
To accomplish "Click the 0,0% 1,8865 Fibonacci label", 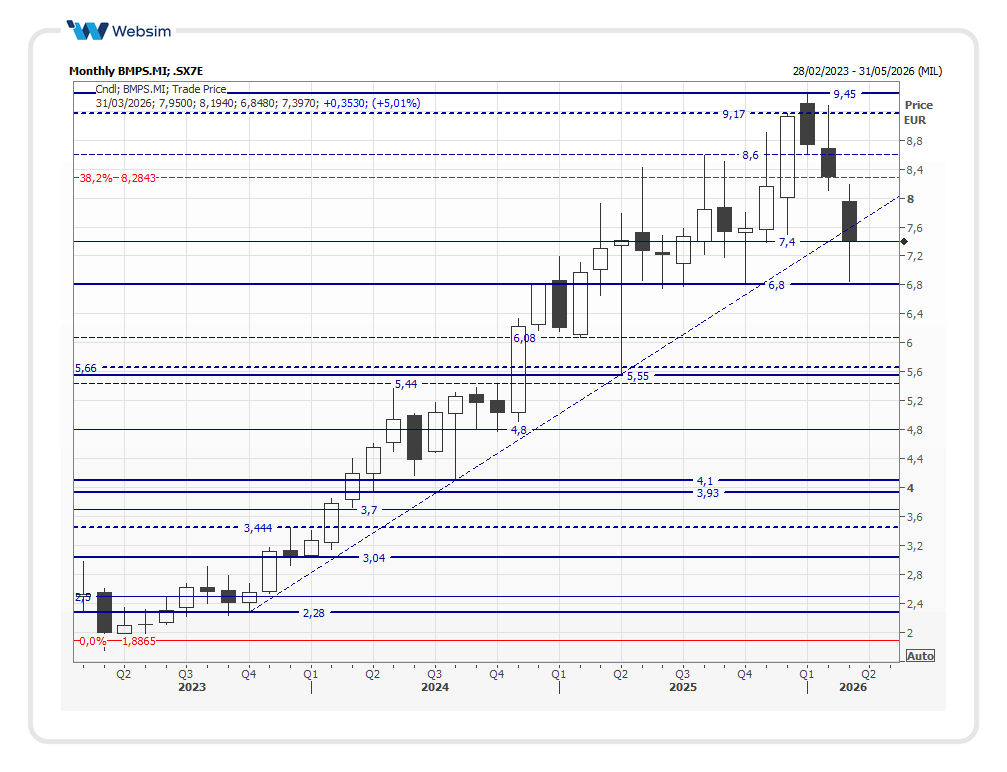I will (115, 641).
